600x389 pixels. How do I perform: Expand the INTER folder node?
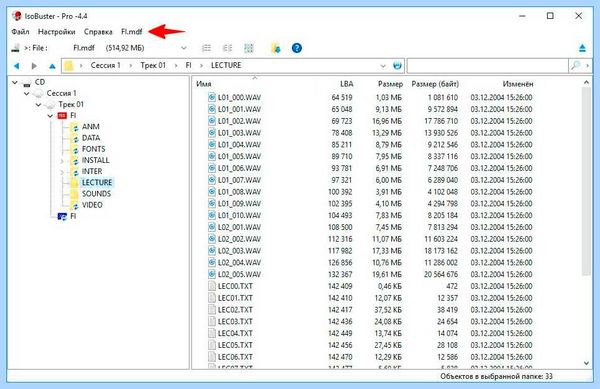(62, 172)
